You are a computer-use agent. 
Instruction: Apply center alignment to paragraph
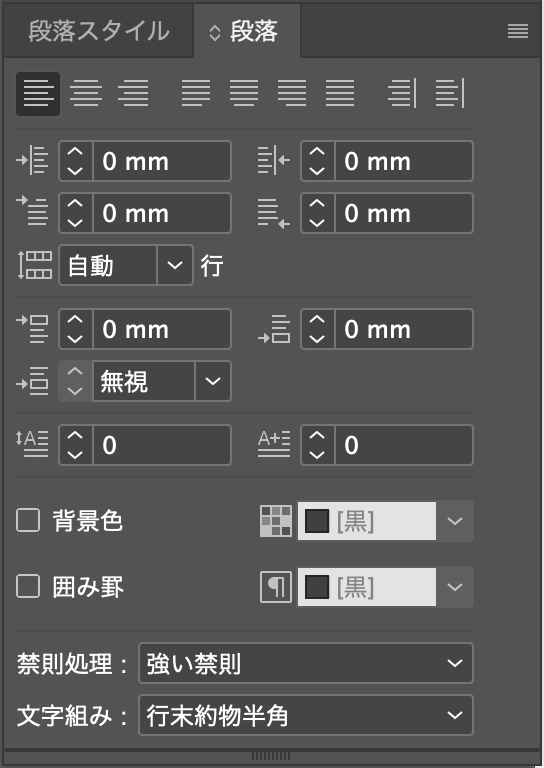click(x=86, y=94)
